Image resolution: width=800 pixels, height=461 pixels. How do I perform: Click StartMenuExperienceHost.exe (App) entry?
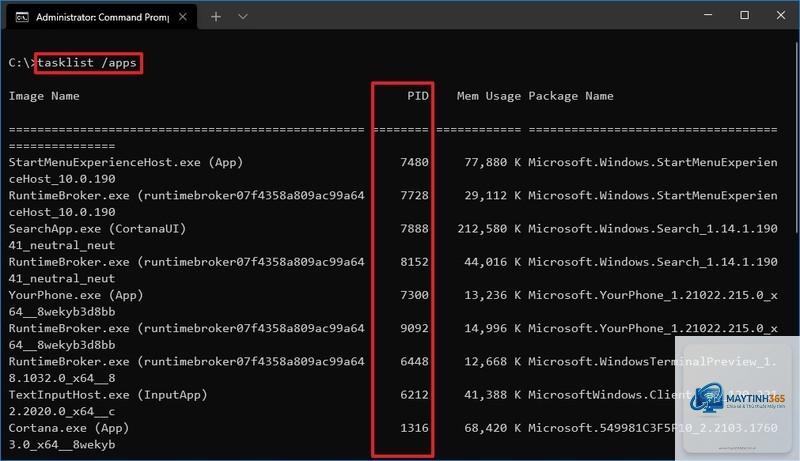pos(126,162)
